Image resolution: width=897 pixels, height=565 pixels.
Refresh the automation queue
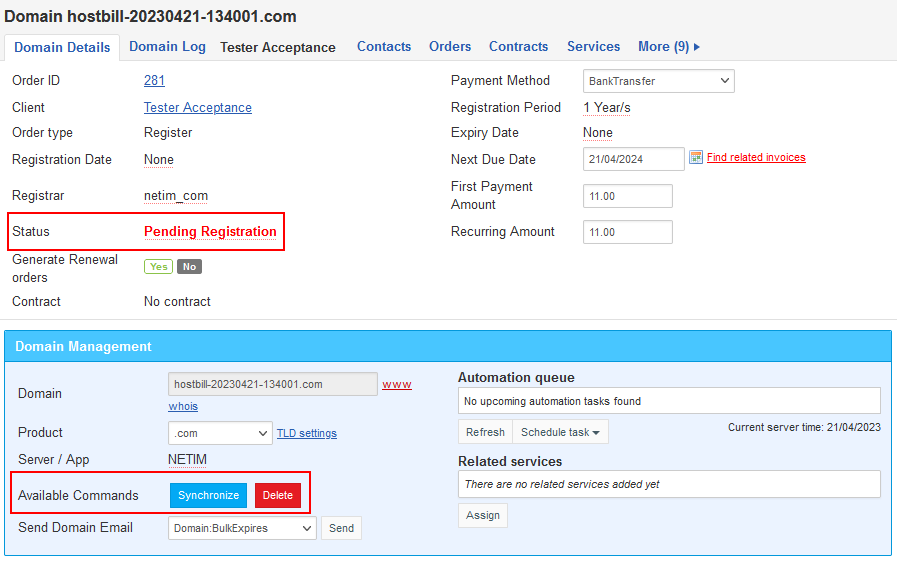coord(485,432)
